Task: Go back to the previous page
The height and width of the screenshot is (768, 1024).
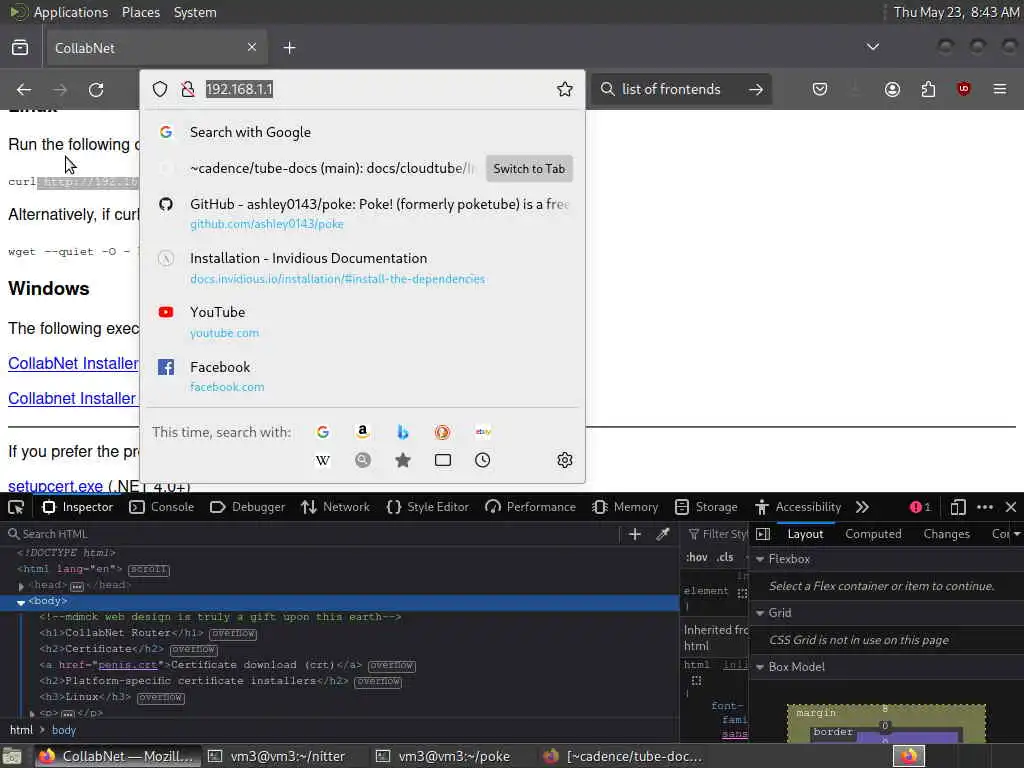Action: (x=24, y=89)
